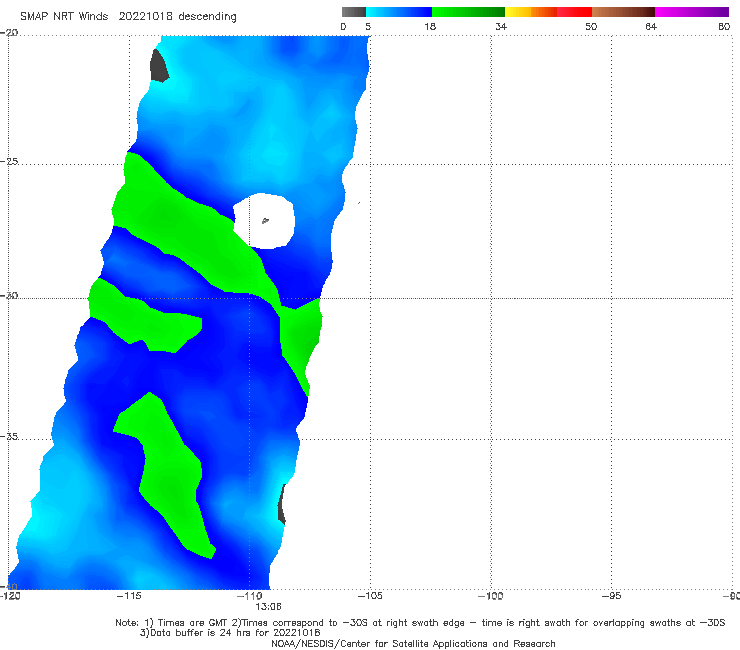This screenshot has height=650, width=740.
Task: Click the latitude axis label '-20'
Action: (9, 33)
